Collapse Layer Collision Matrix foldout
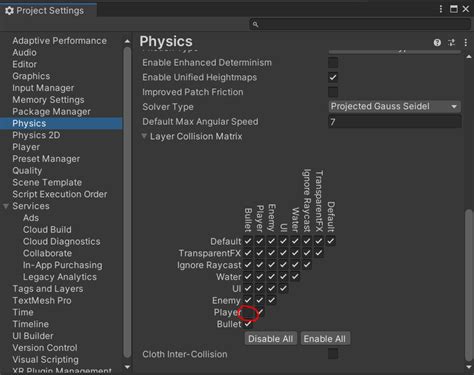The width and height of the screenshot is (474, 375). [x=144, y=136]
